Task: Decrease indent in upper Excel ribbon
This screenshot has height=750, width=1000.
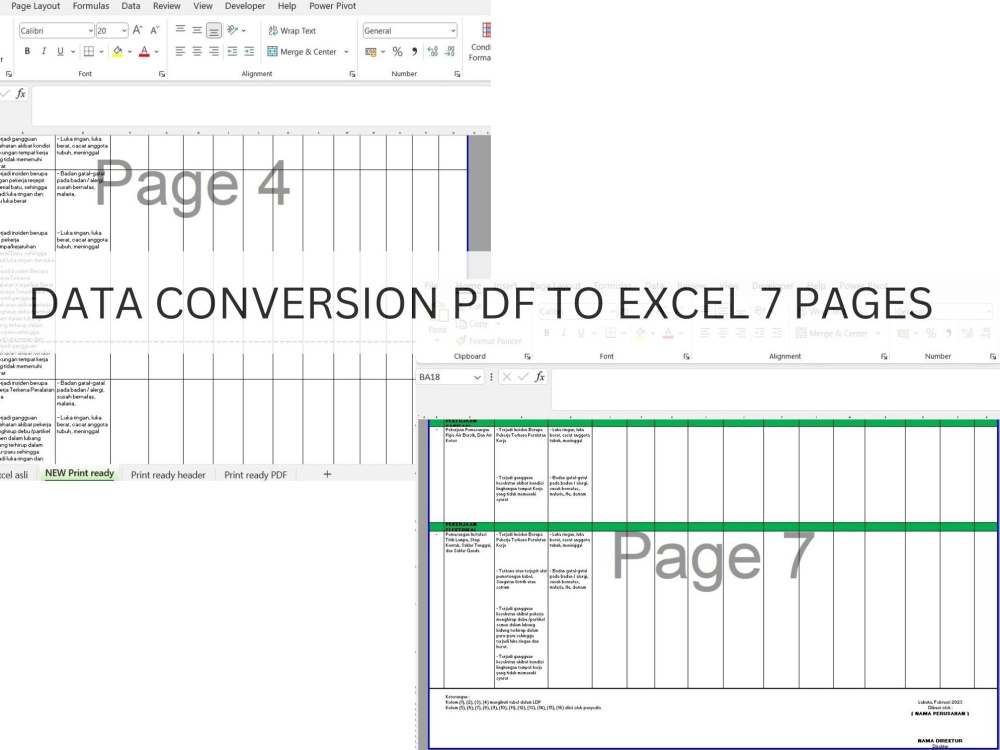Action: 232,51
